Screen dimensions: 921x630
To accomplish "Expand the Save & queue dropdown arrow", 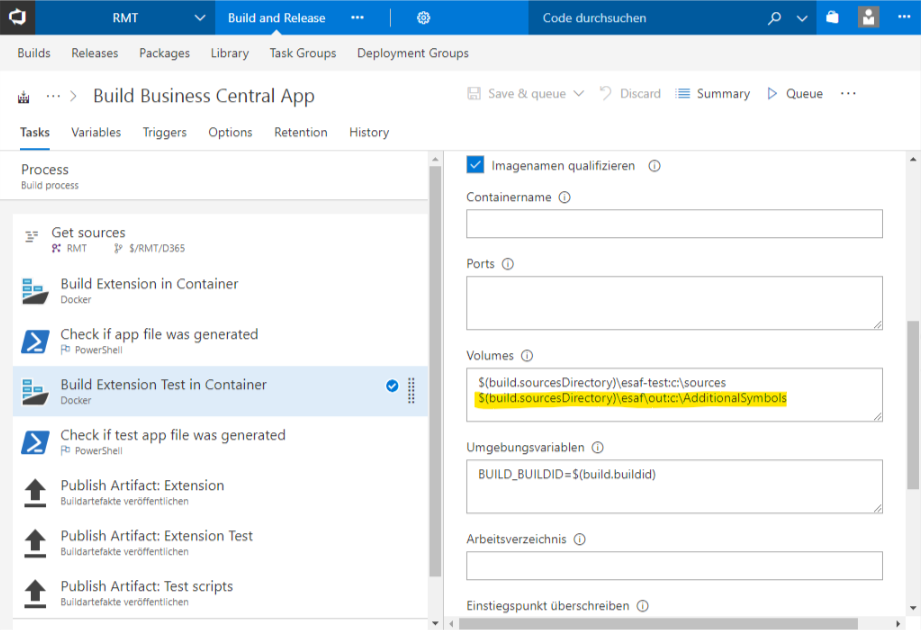I will (579, 93).
